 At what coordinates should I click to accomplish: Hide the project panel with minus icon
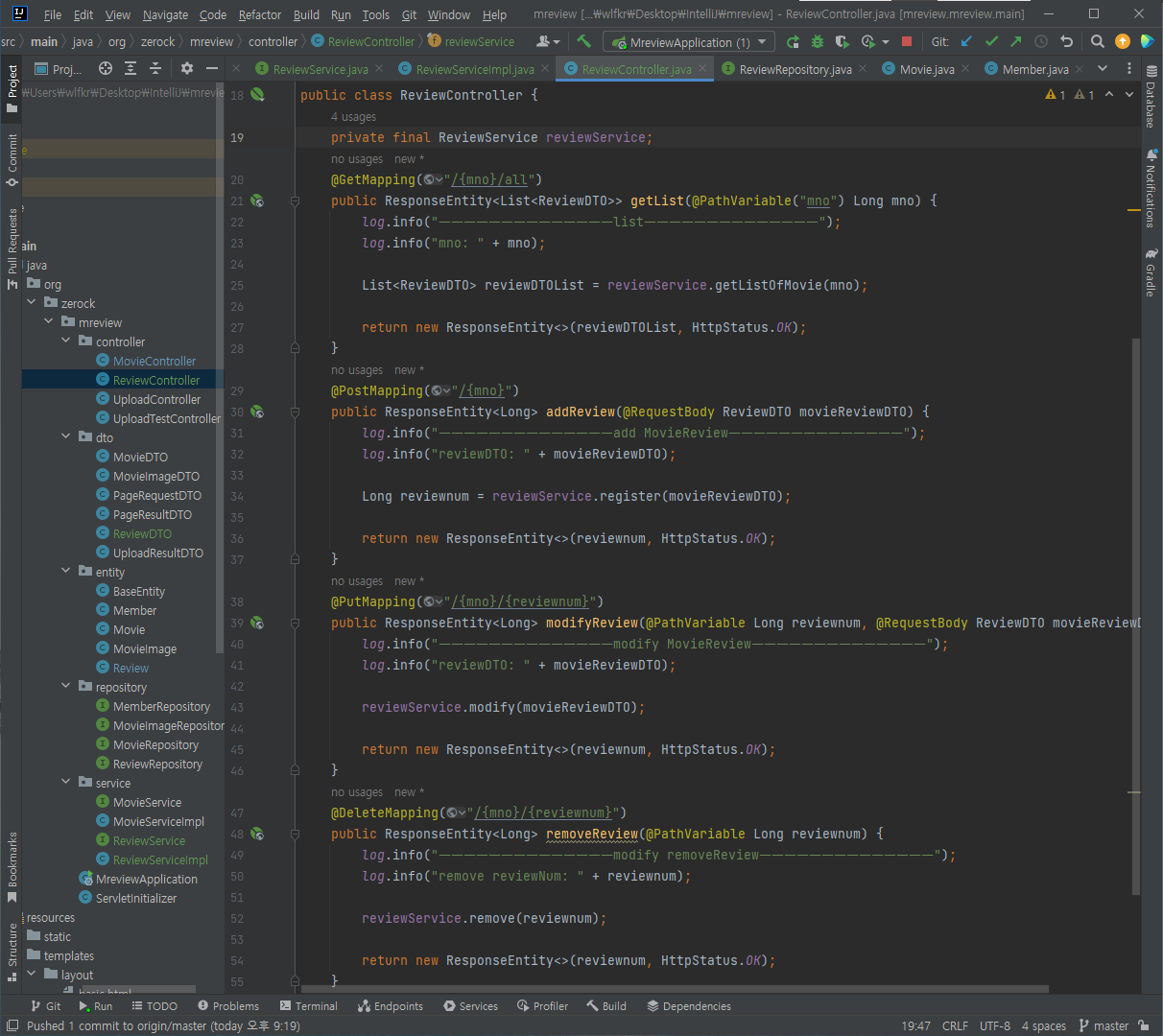[x=212, y=68]
